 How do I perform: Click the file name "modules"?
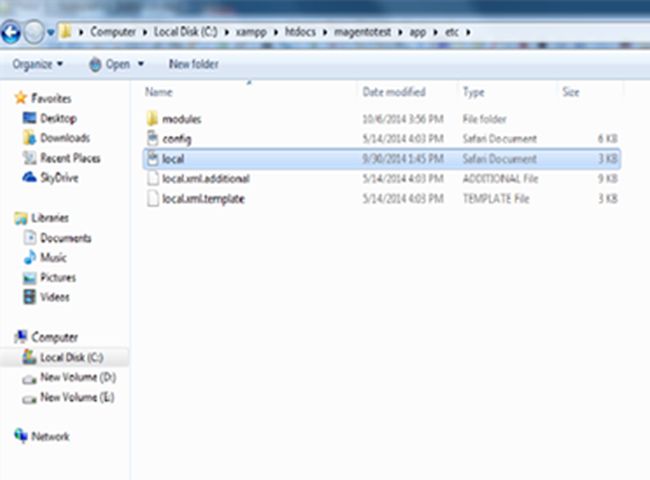[x=182, y=119]
